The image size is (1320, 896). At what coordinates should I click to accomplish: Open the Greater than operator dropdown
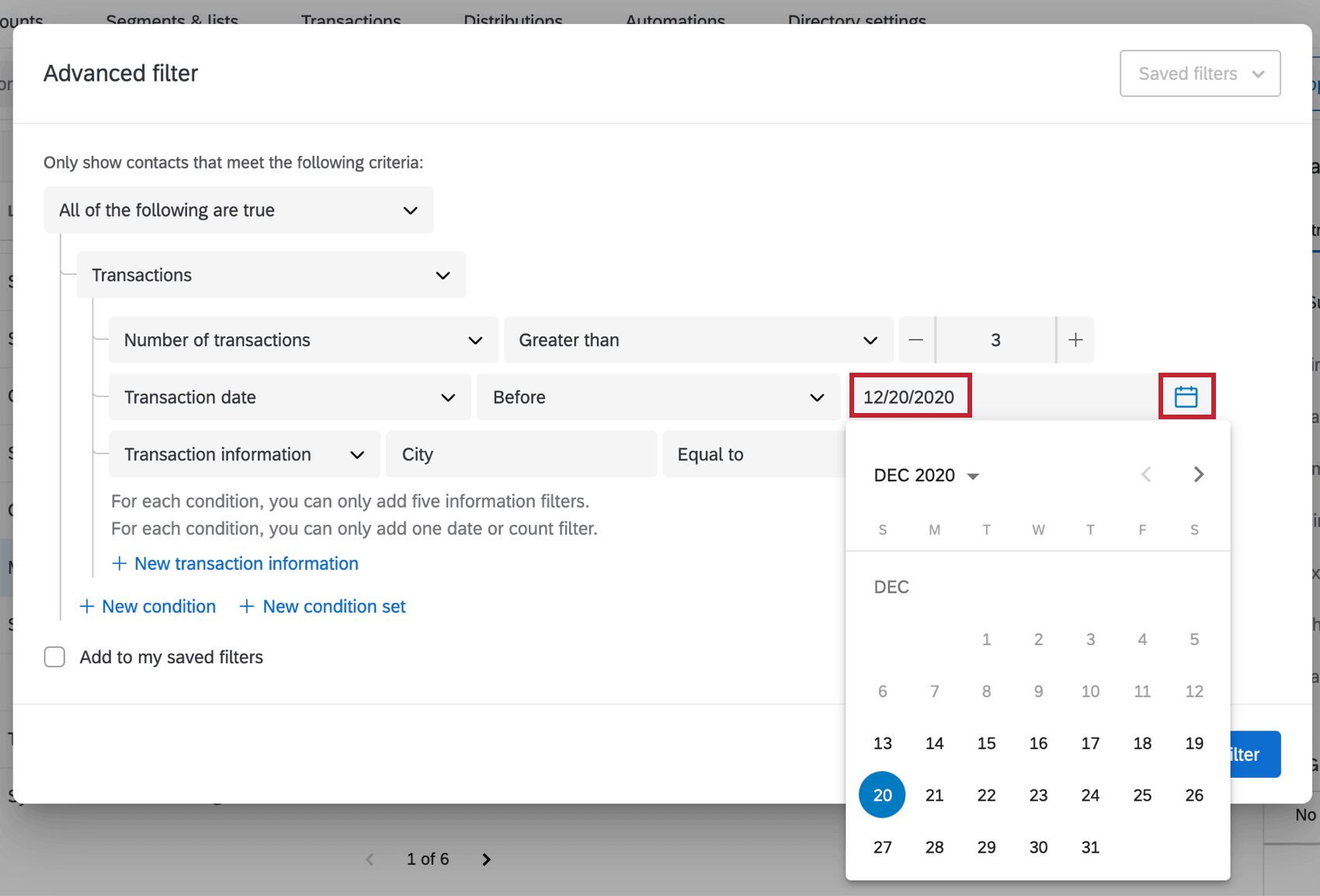[x=698, y=339]
